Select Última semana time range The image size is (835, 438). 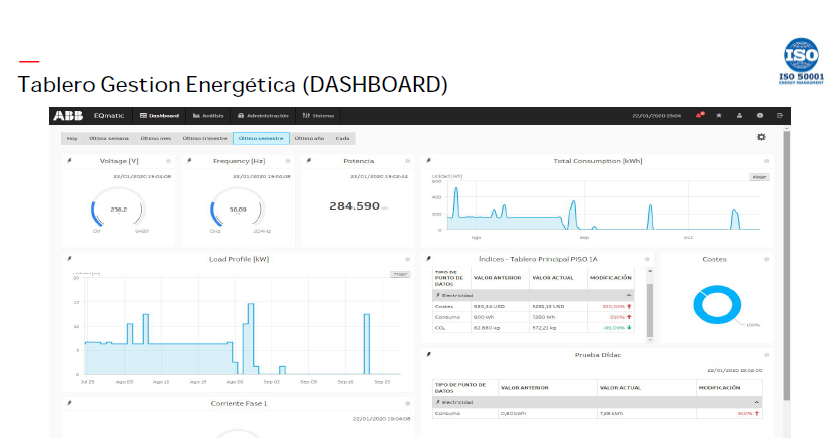click(x=109, y=139)
